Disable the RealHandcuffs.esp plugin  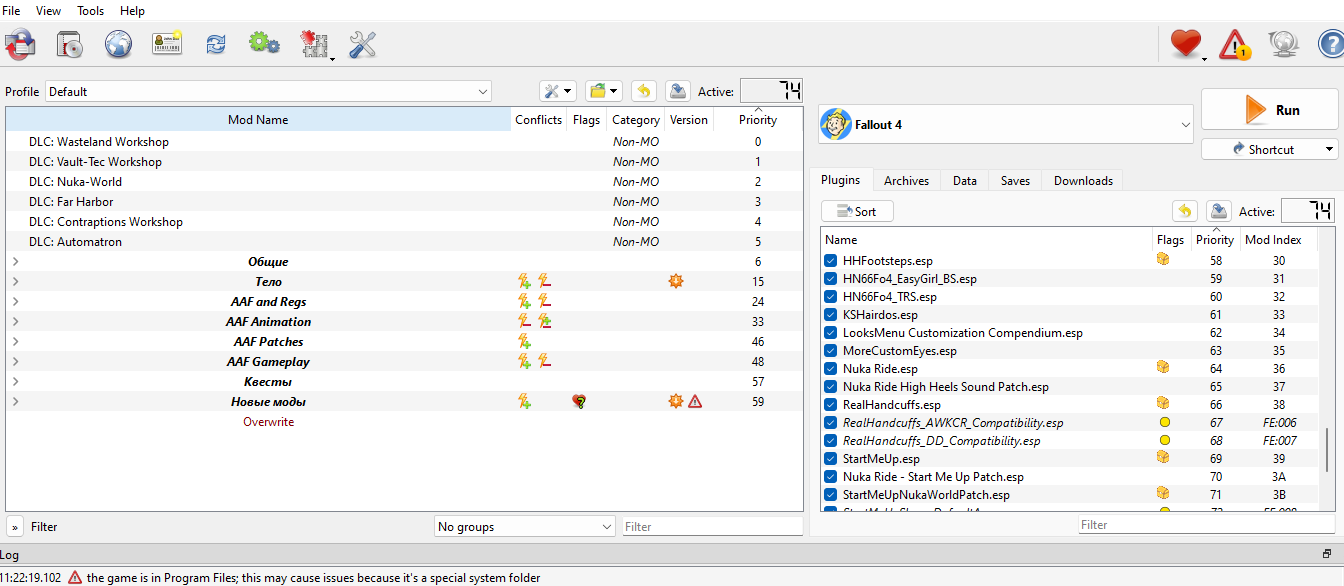[x=830, y=404]
